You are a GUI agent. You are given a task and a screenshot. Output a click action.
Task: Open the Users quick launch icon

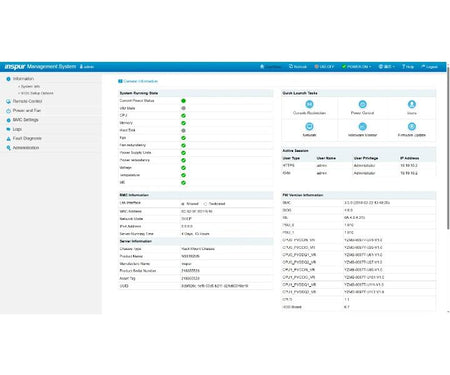point(412,104)
